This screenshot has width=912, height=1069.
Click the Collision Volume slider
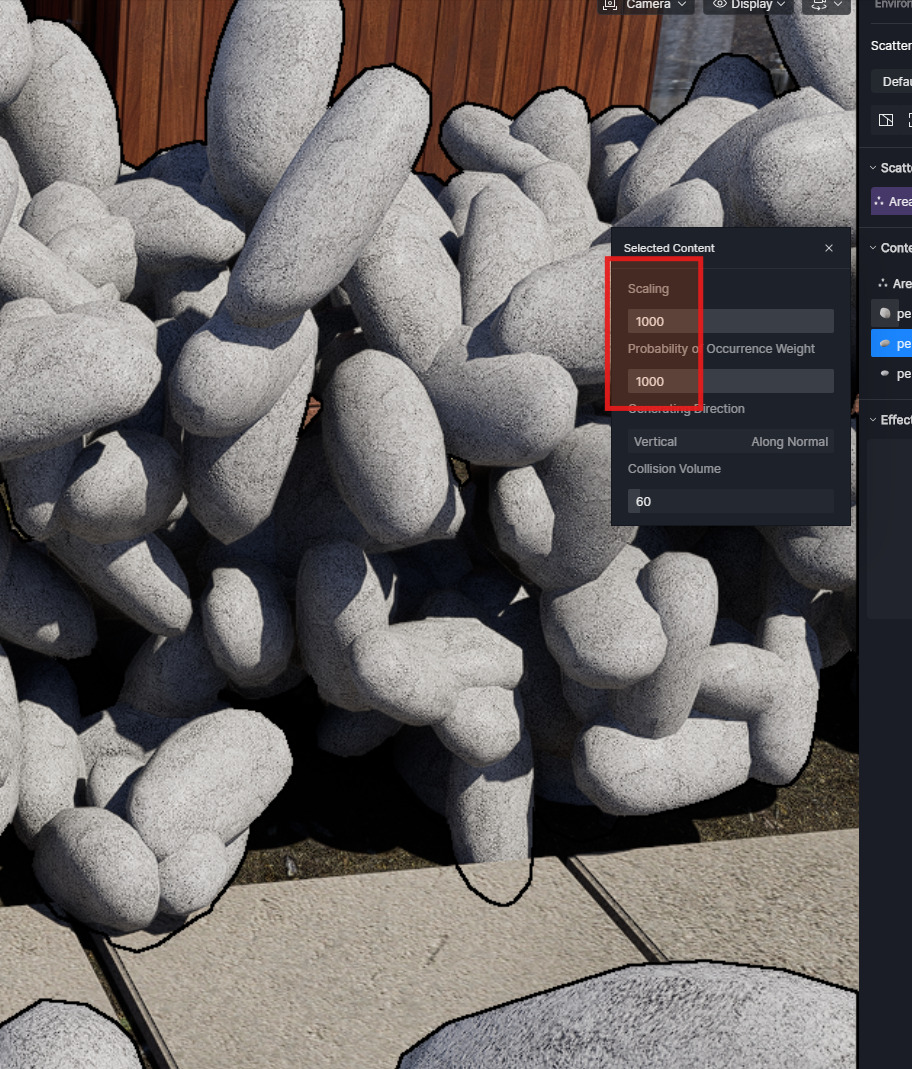point(730,501)
